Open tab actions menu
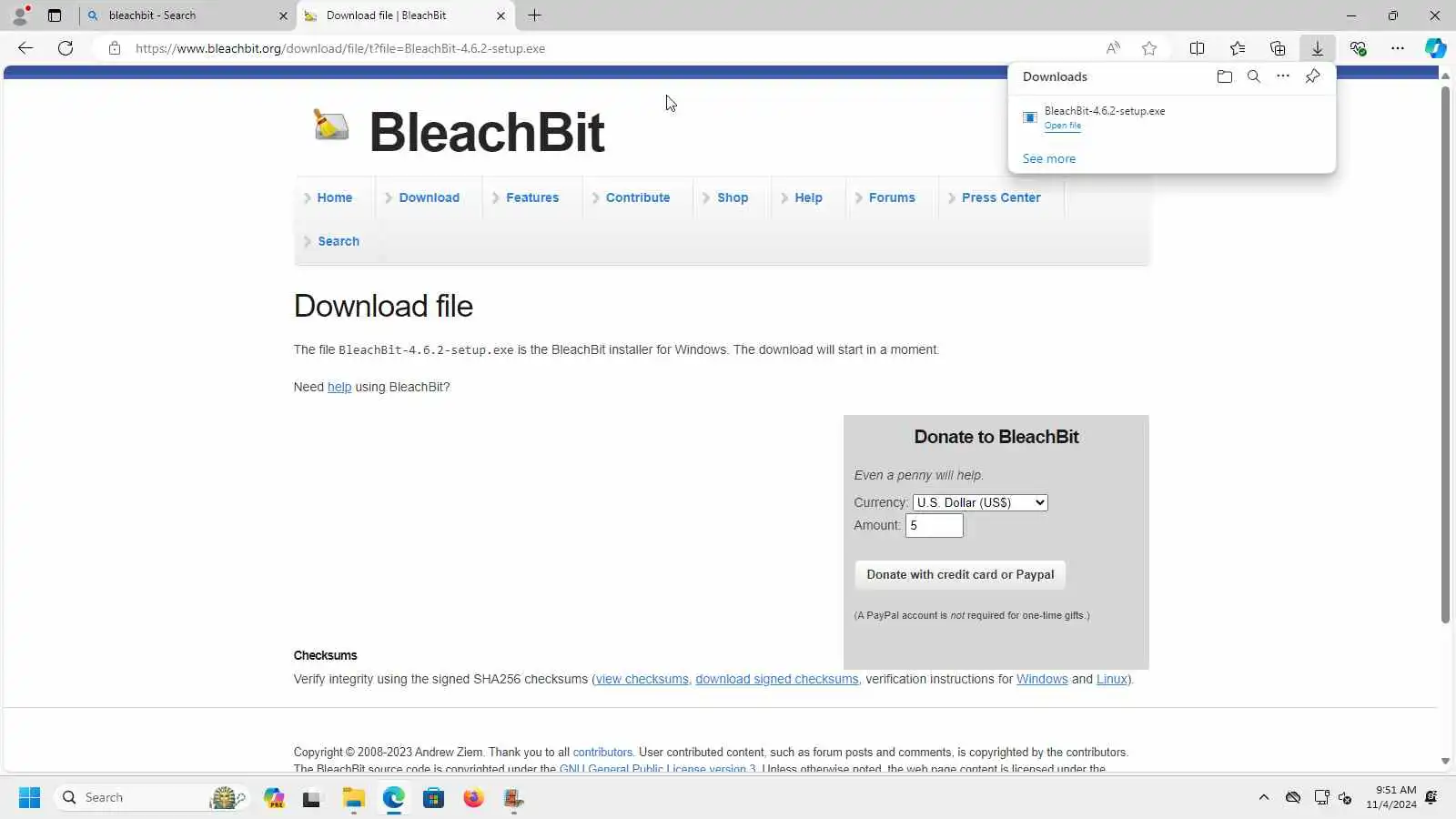This screenshot has width=1456, height=819. tap(55, 15)
